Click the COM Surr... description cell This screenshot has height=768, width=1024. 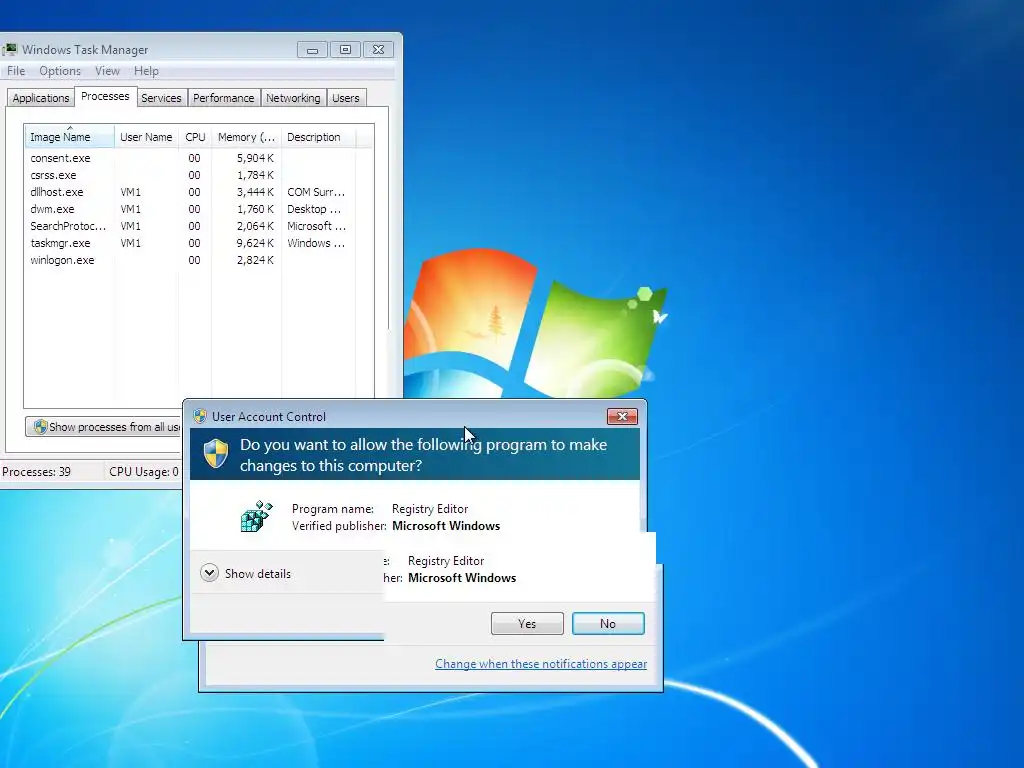[x=316, y=192]
